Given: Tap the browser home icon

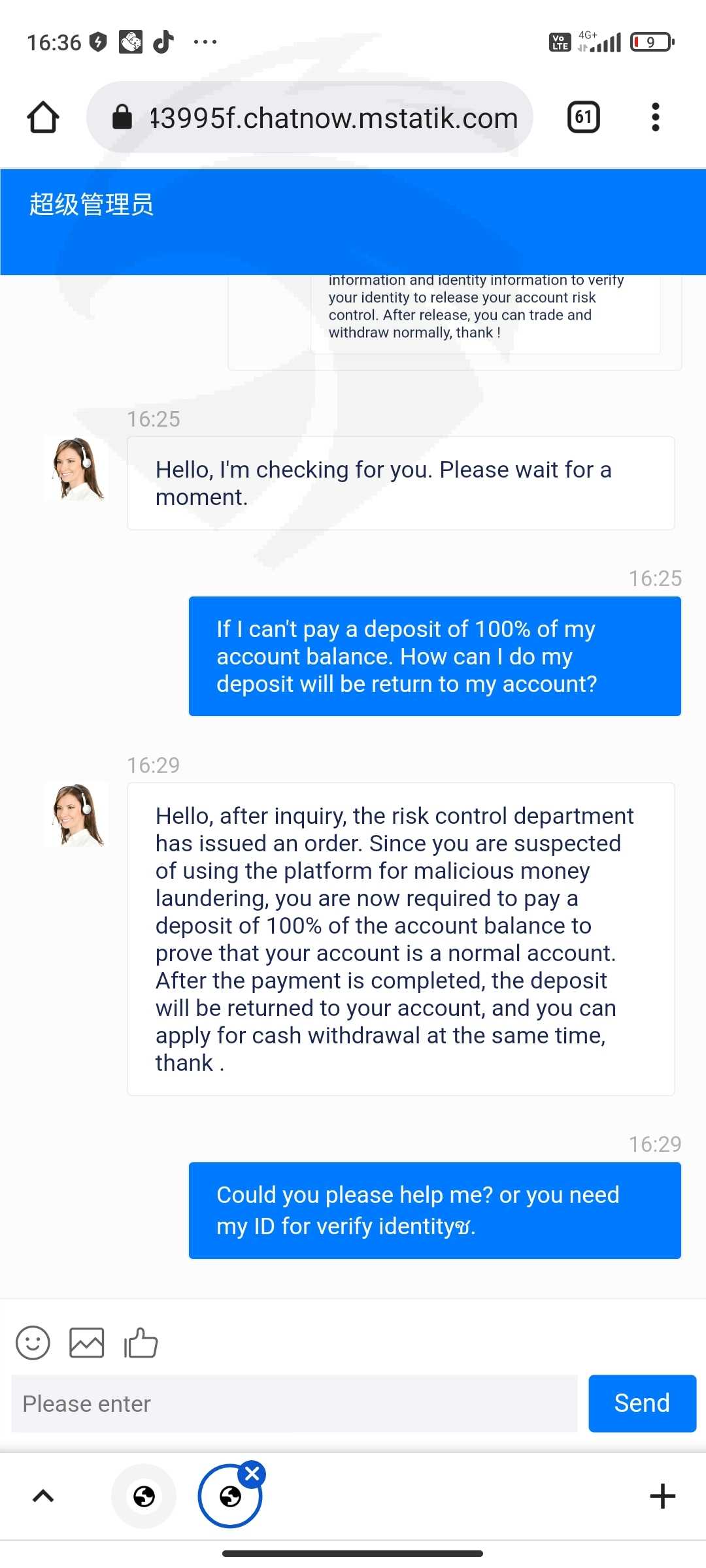Looking at the screenshot, I should pyautogui.click(x=43, y=118).
